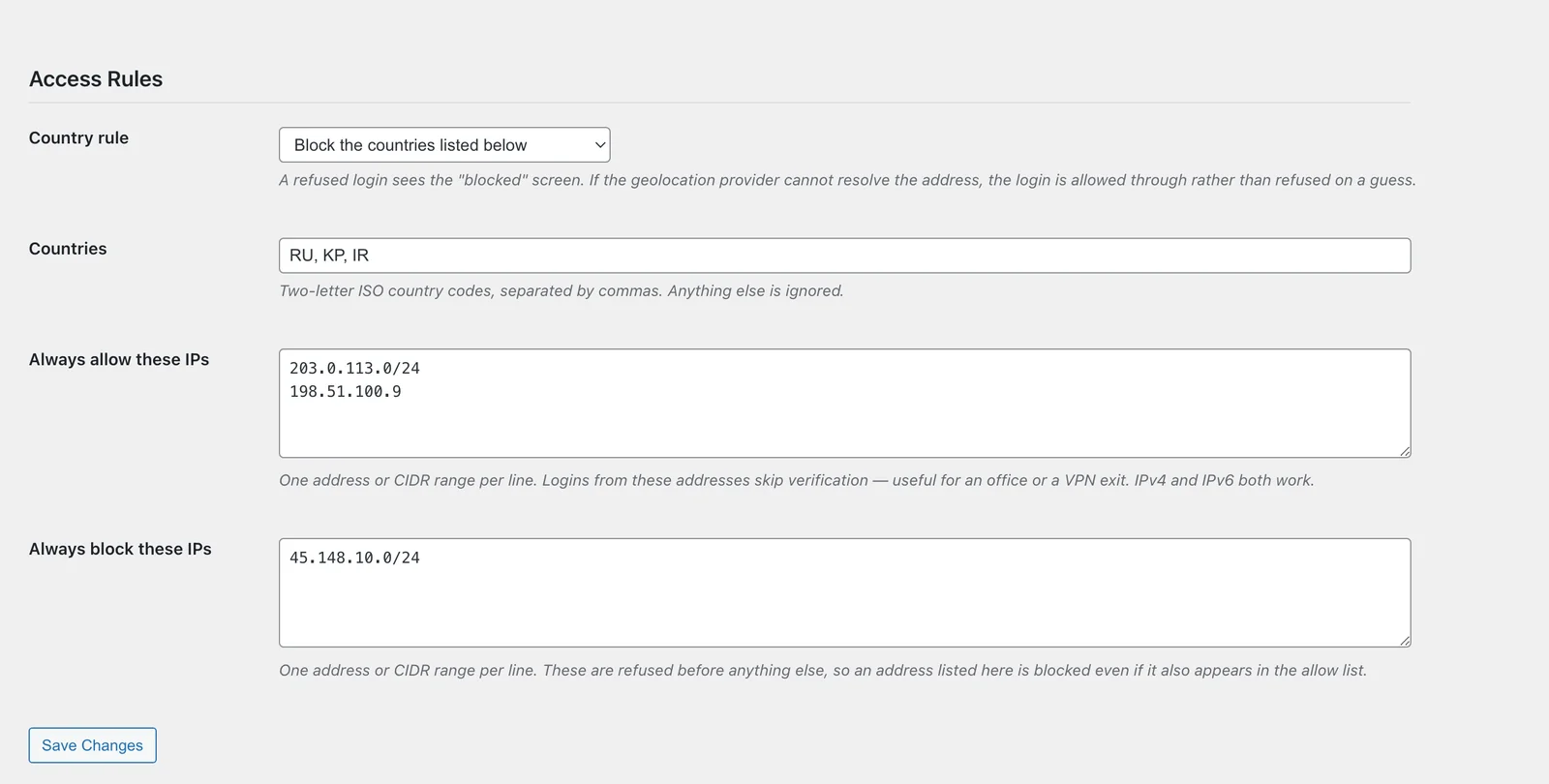Screen dimensions: 1549x784
Task: Focus the Countries input with RU, KP, IR
Action: (844, 256)
